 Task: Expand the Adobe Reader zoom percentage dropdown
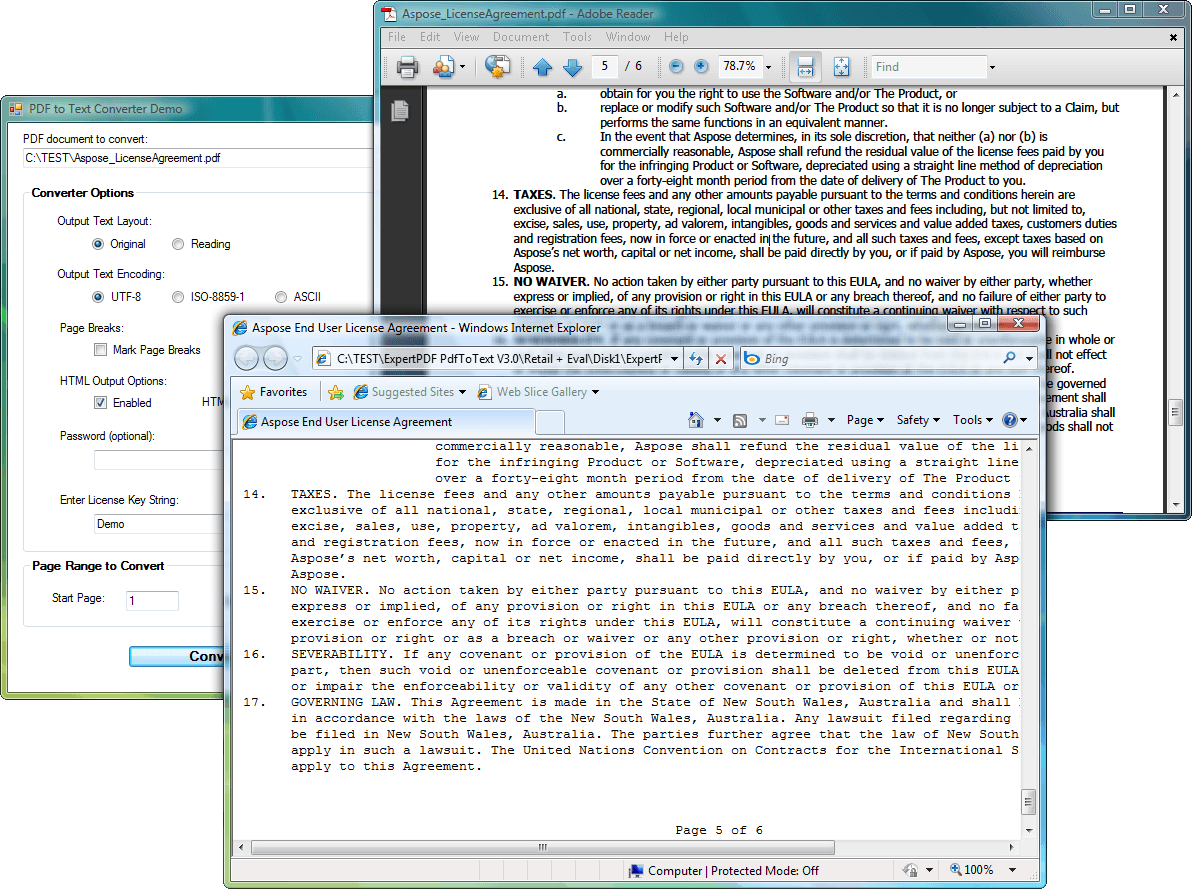(769, 67)
